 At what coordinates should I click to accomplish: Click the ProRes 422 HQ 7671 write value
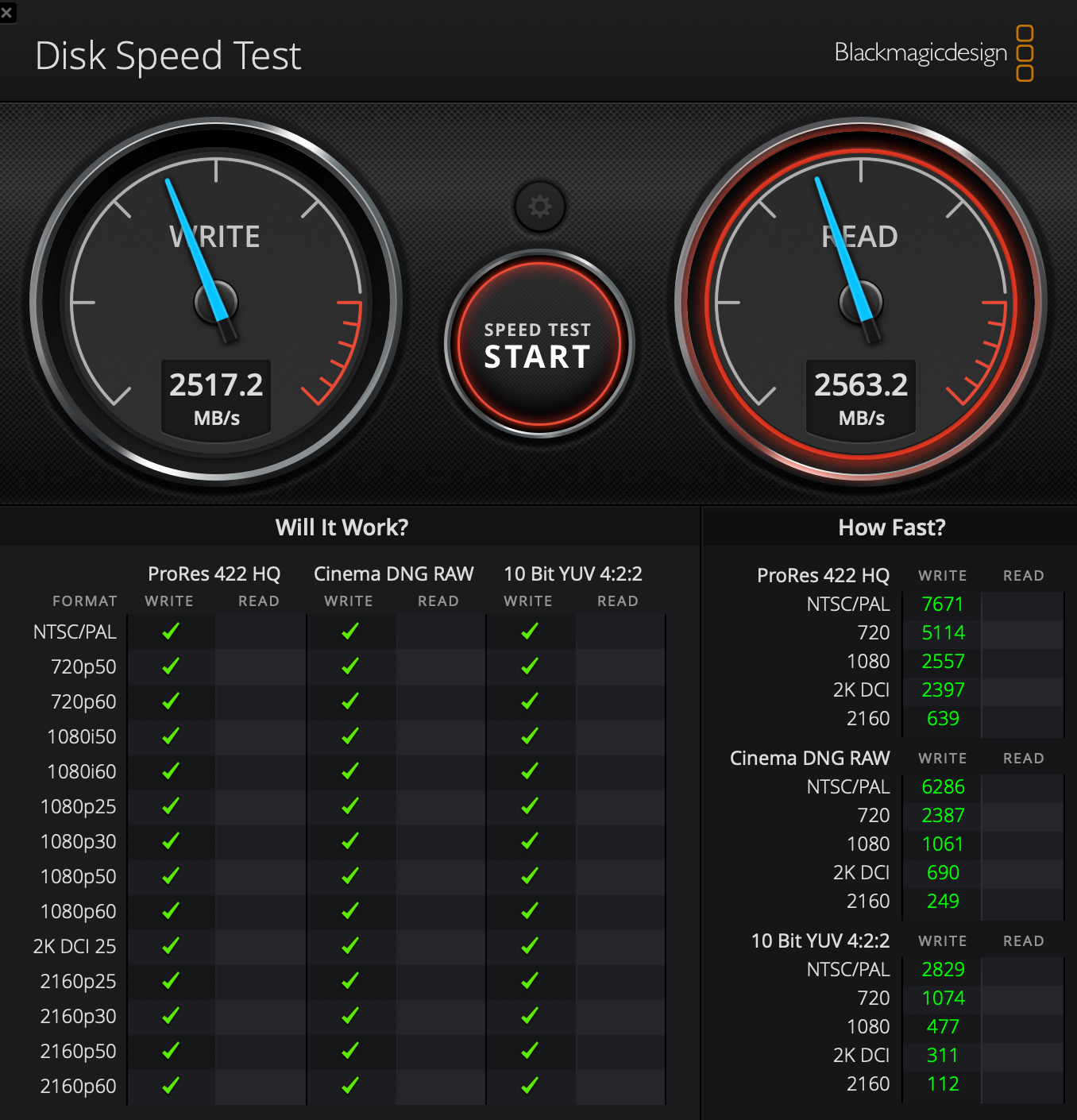(943, 604)
